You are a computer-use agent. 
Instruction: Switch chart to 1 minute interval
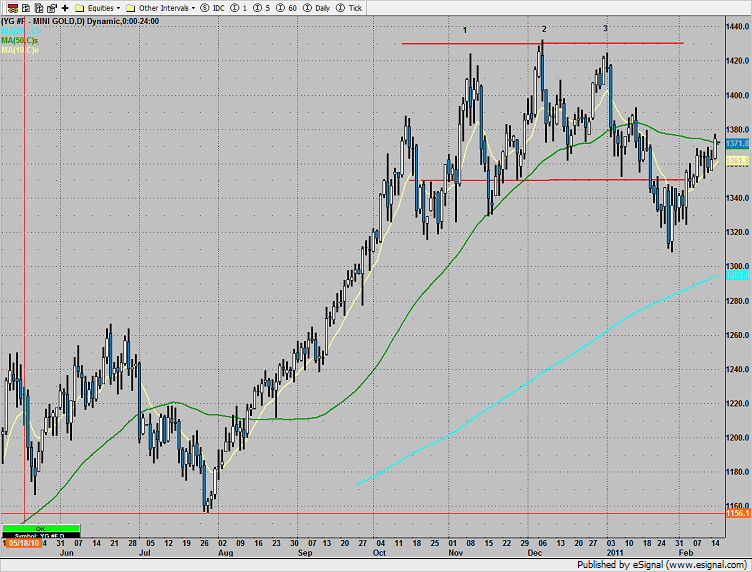pos(238,8)
